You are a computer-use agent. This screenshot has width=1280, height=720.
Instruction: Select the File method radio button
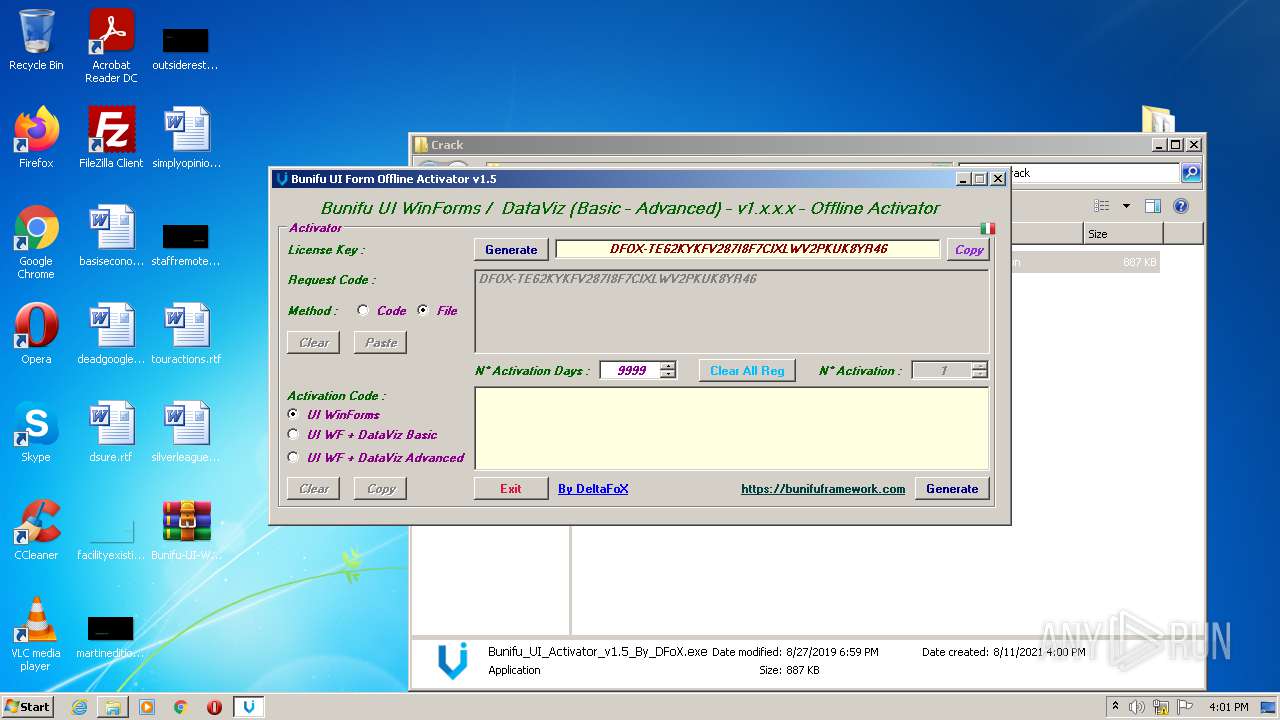click(x=423, y=311)
